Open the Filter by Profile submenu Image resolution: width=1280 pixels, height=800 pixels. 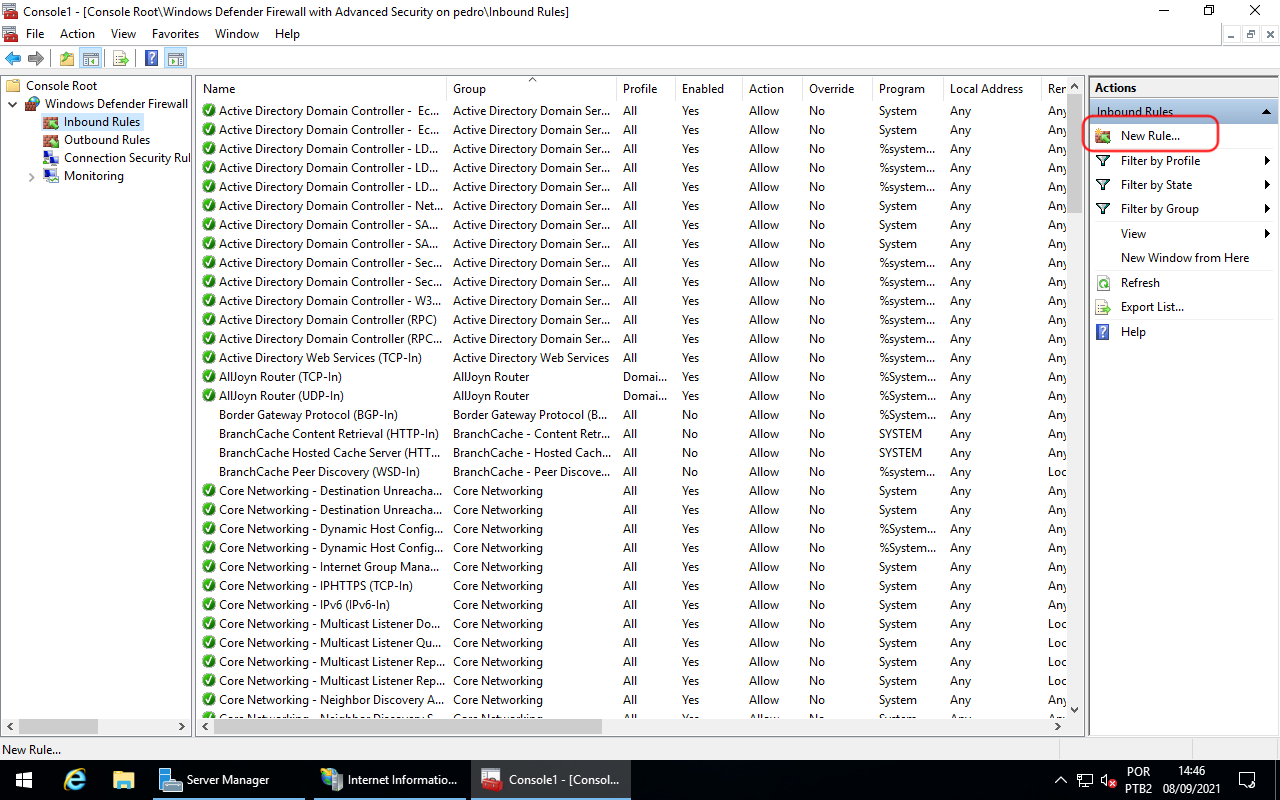pyautogui.click(x=1160, y=161)
